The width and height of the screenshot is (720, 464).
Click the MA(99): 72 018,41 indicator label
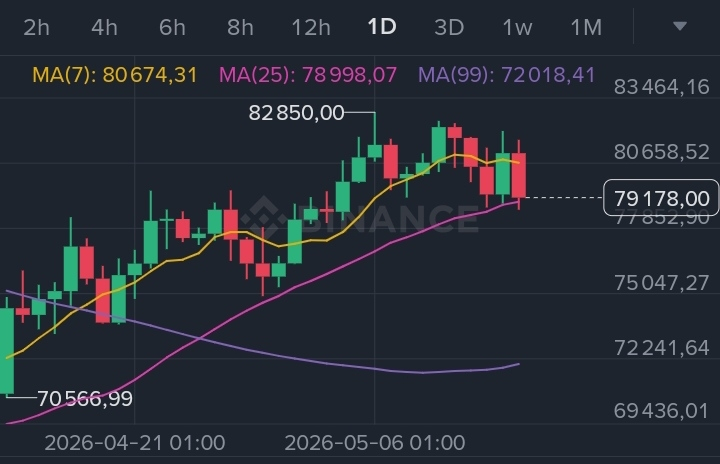(506, 75)
